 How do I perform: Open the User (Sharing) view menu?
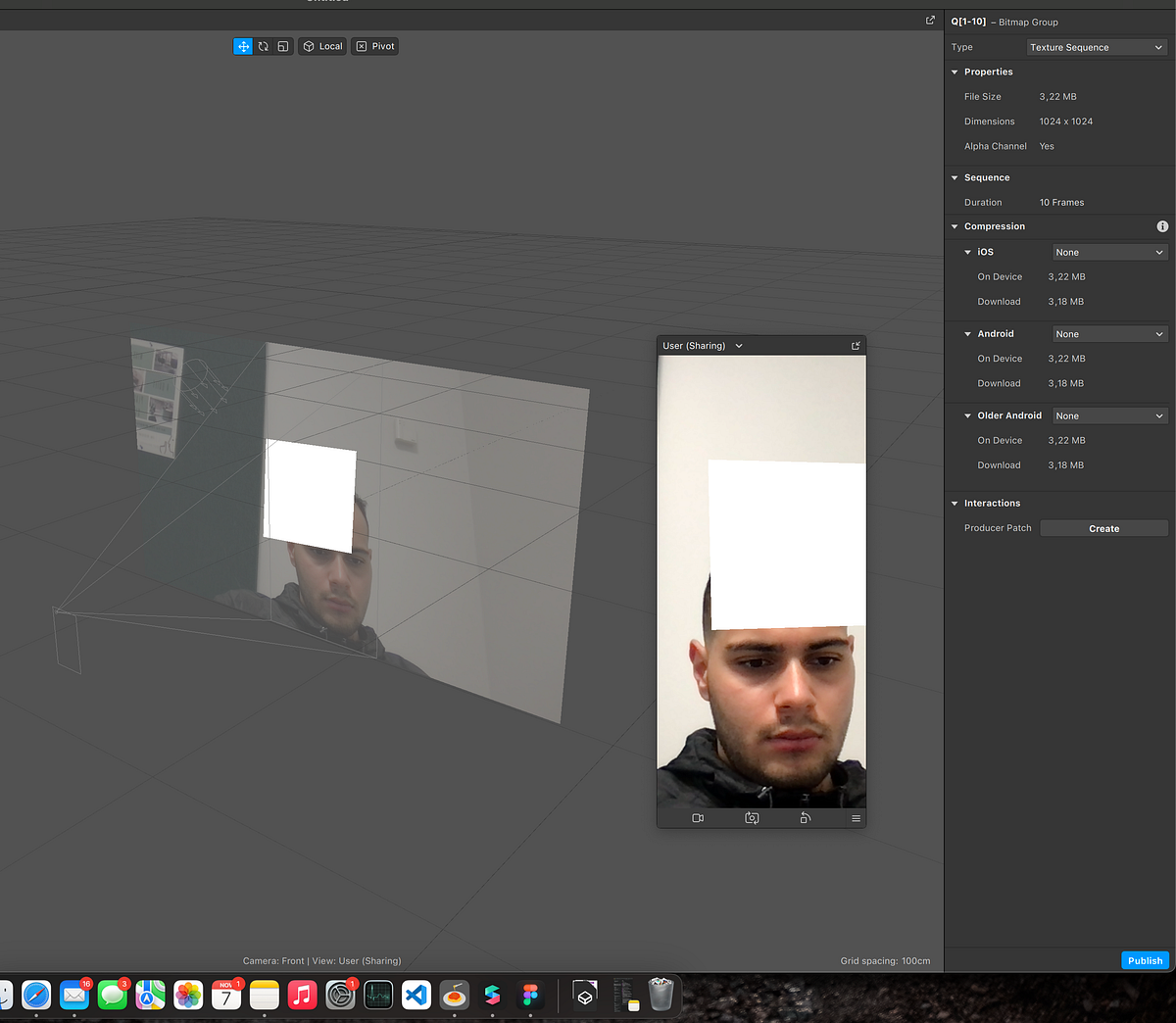point(703,346)
